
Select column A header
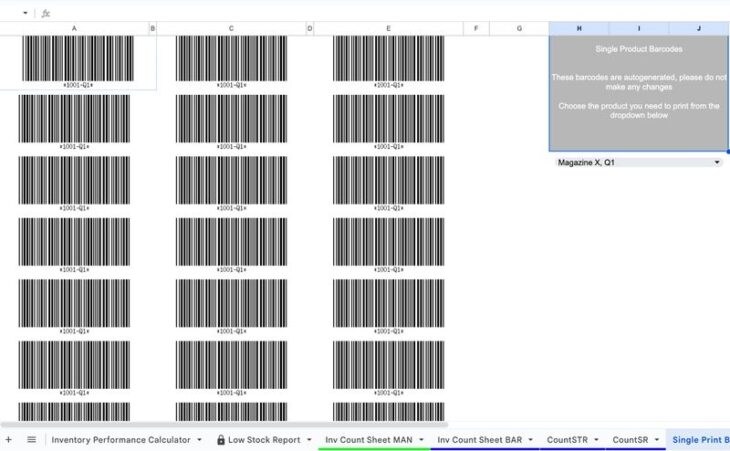[74, 28]
